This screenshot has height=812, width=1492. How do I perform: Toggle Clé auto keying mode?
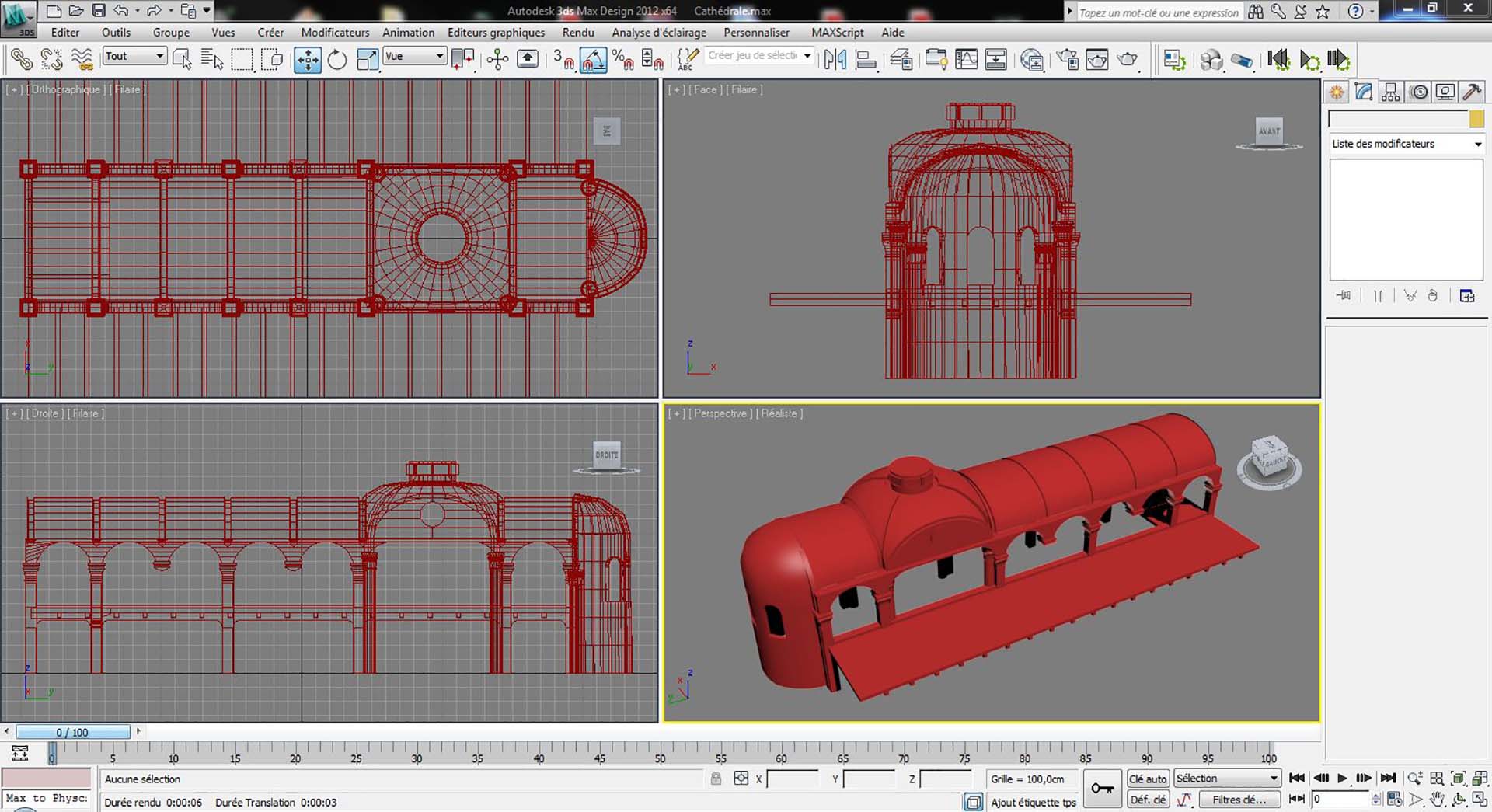tap(1147, 779)
